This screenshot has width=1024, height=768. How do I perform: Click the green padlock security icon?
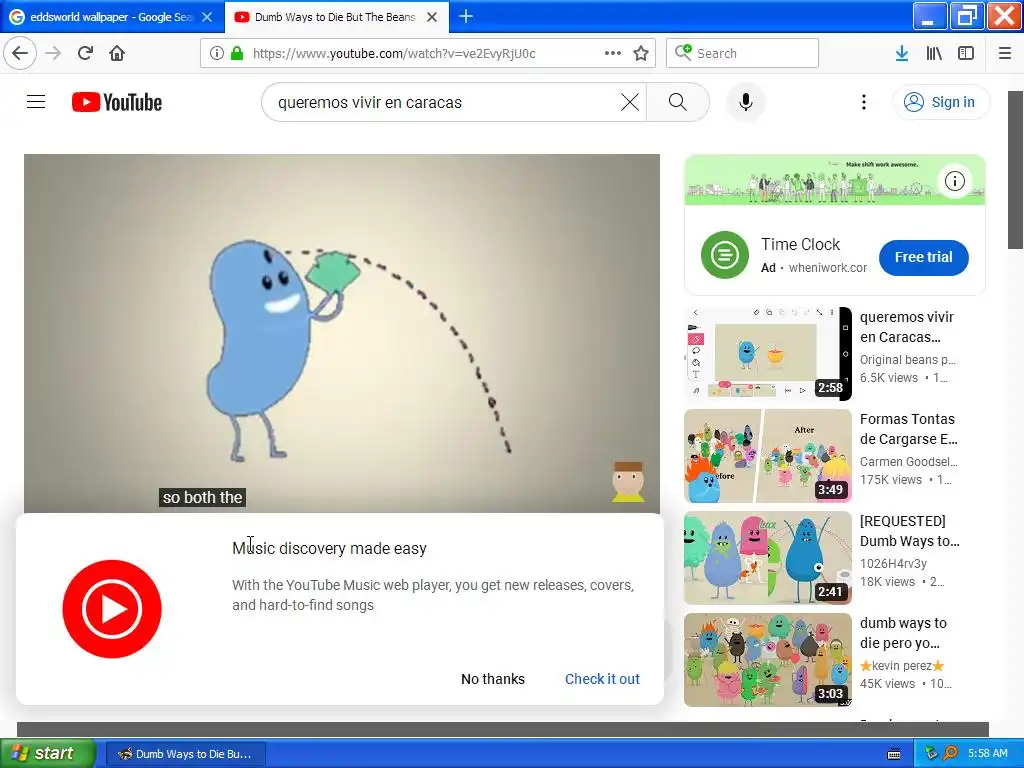237,54
